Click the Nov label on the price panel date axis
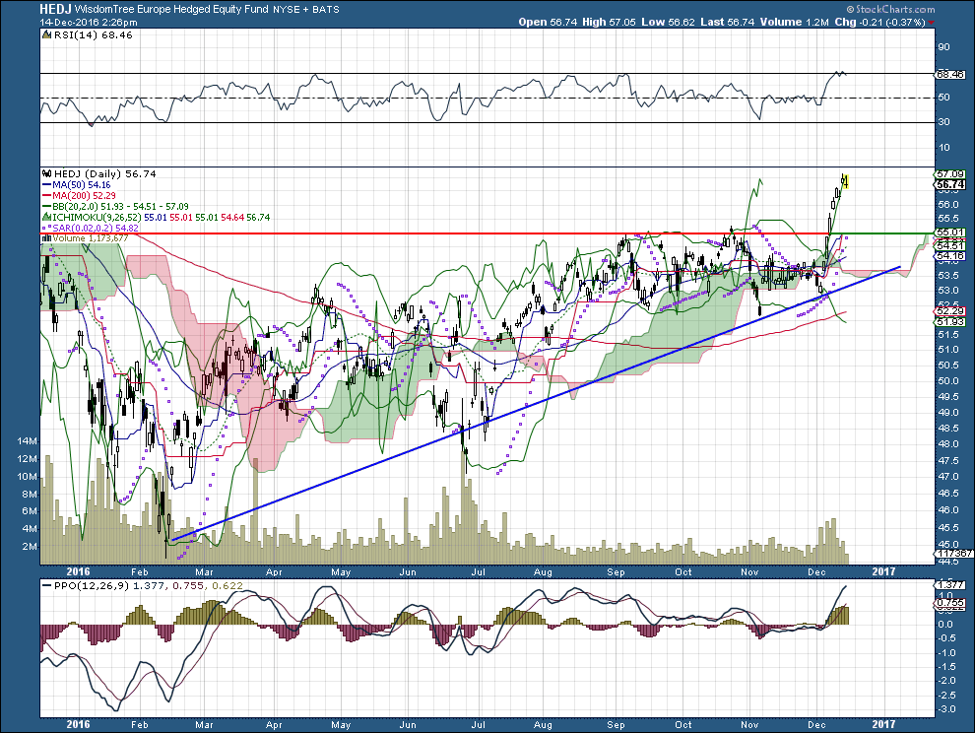The image size is (975, 733). point(749,571)
